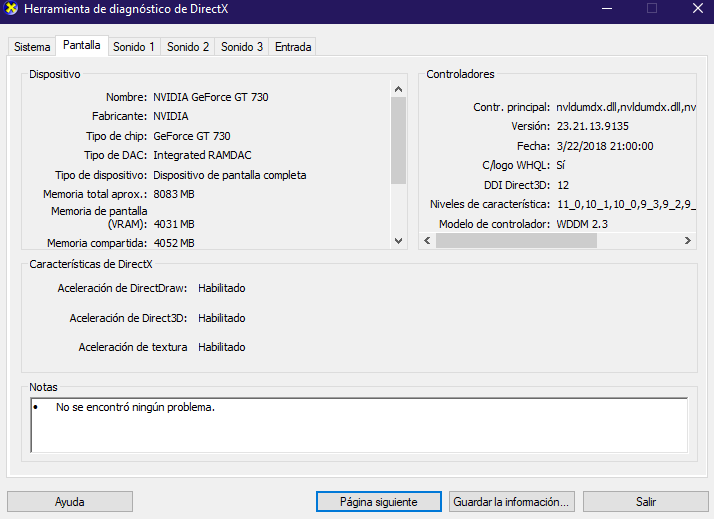This screenshot has width=714, height=519.
Task: Click Dispositivo scrollbar up arrow
Action: (x=398, y=89)
